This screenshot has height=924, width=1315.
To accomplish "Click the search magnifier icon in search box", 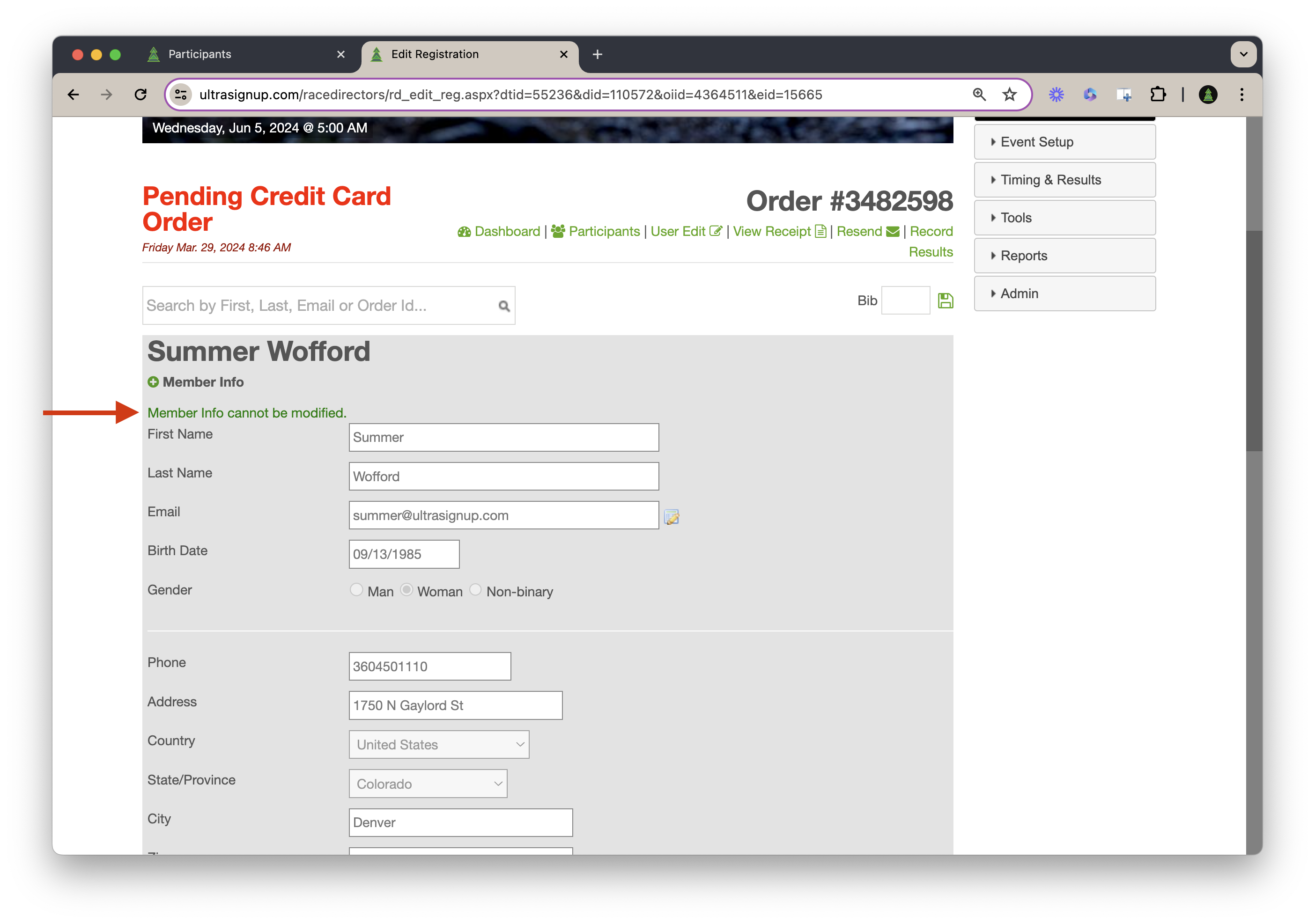I will pyautogui.click(x=504, y=306).
